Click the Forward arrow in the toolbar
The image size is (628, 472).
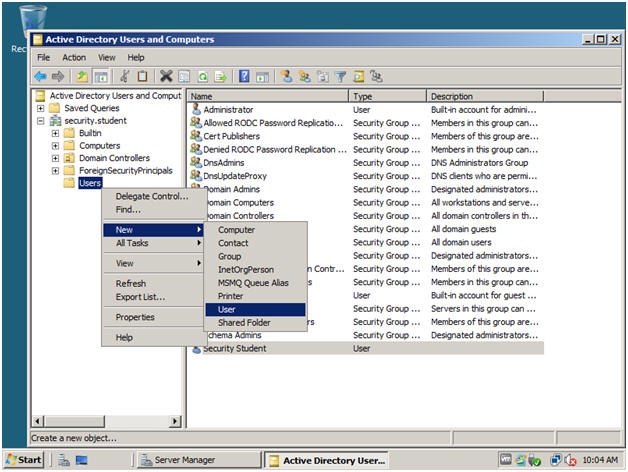(58, 76)
